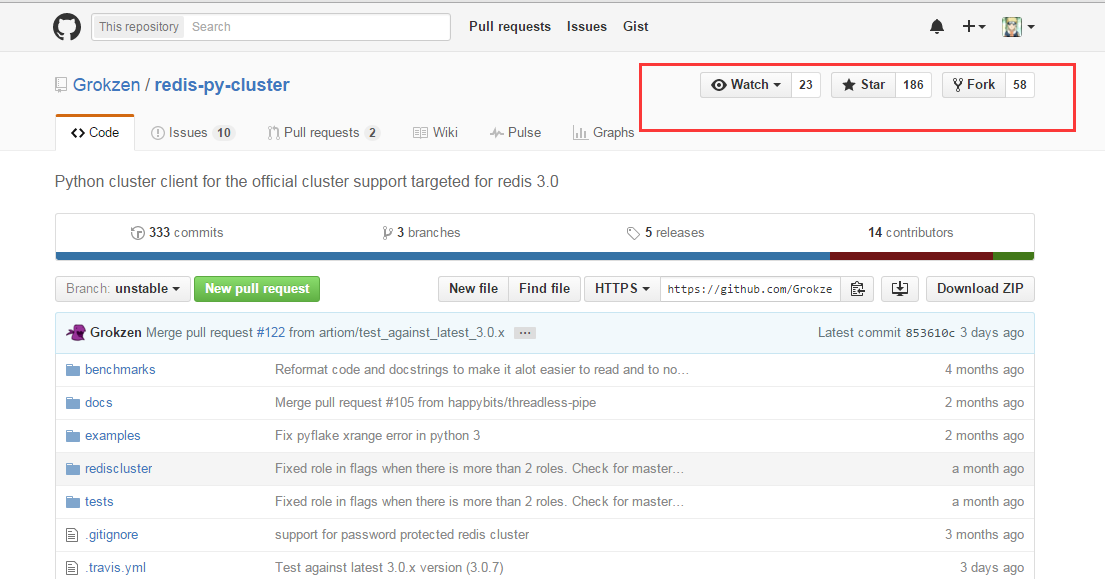View 3 branches list
Viewport: 1105px width, 579px height.
[x=421, y=232]
